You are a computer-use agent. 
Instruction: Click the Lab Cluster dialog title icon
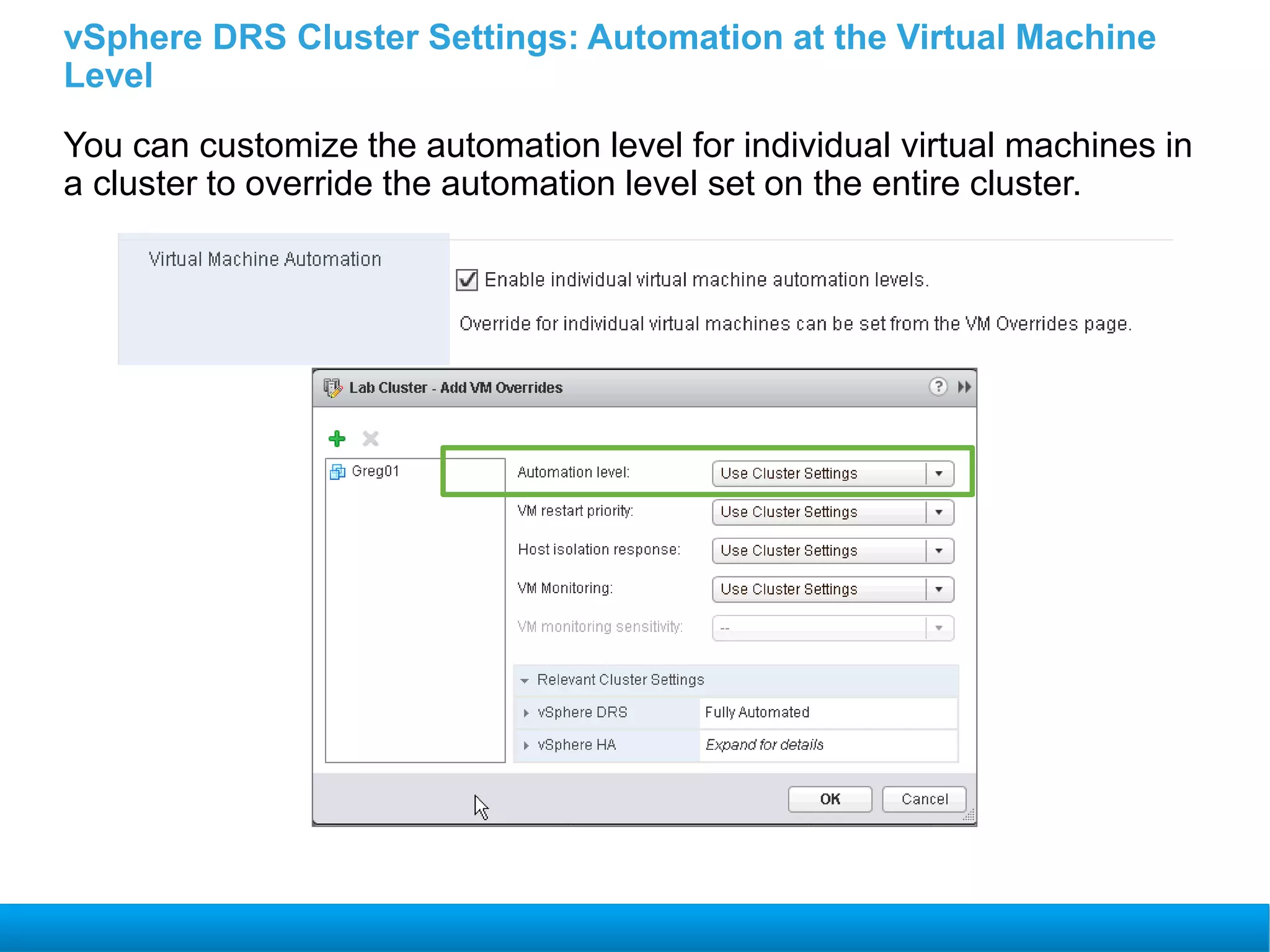[x=333, y=388]
